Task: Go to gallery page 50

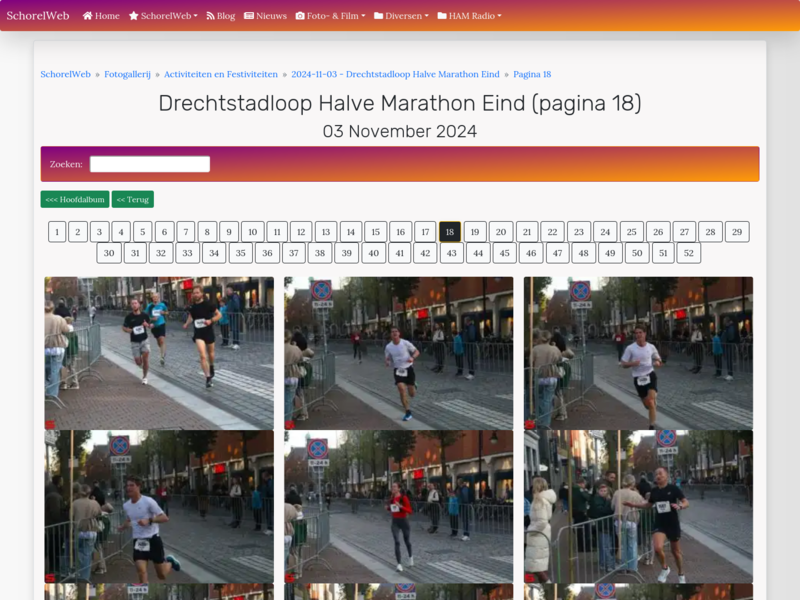Action: point(637,253)
